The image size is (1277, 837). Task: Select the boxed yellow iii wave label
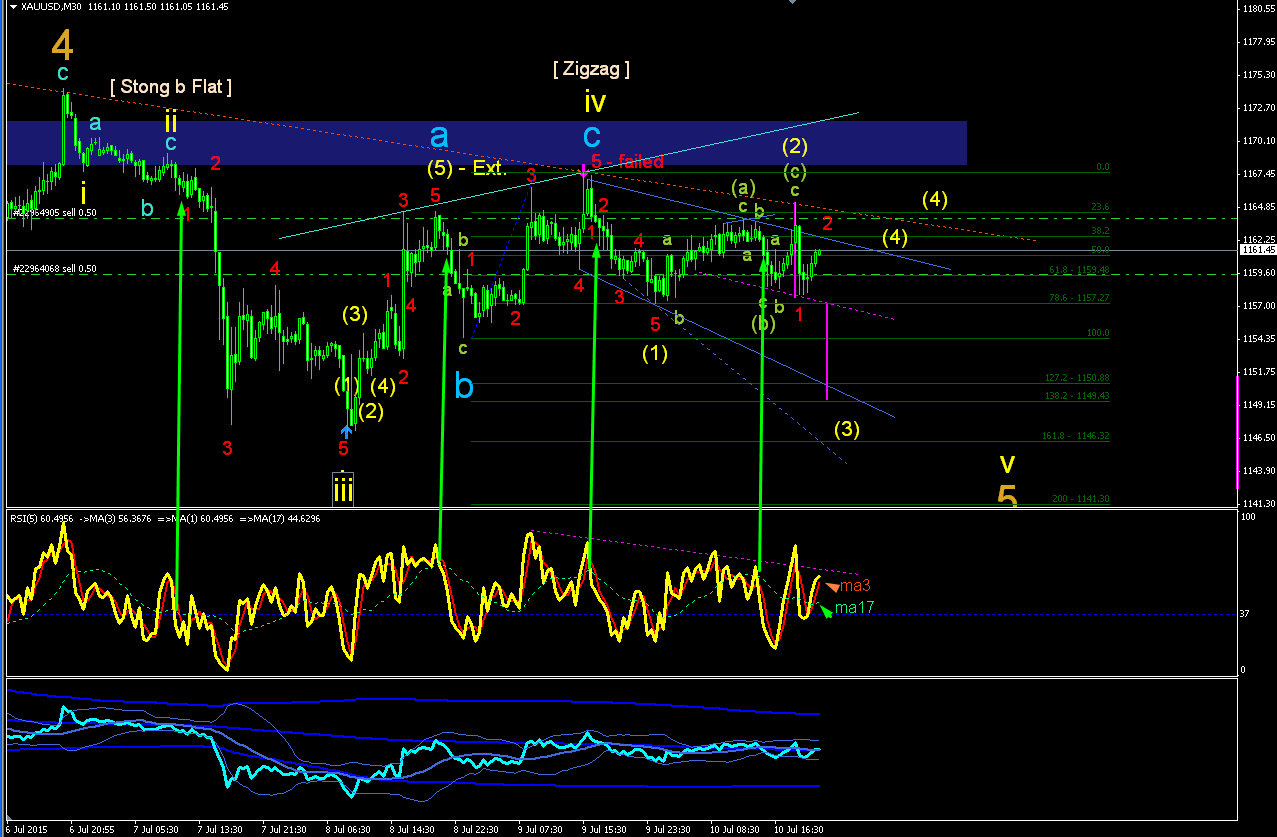click(x=343, y=488)
